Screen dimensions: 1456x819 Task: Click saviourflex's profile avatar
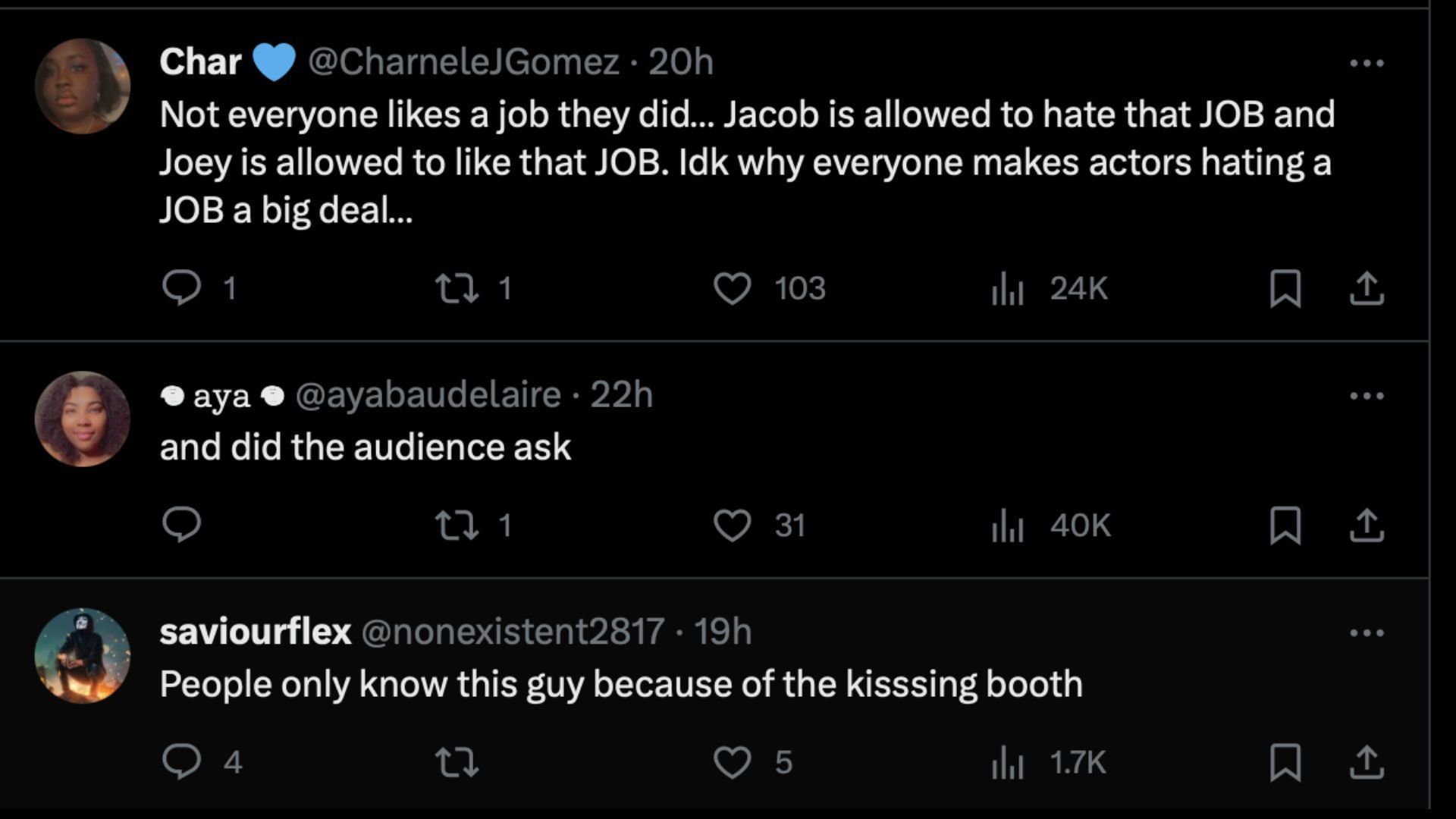[x=83, y=656]
